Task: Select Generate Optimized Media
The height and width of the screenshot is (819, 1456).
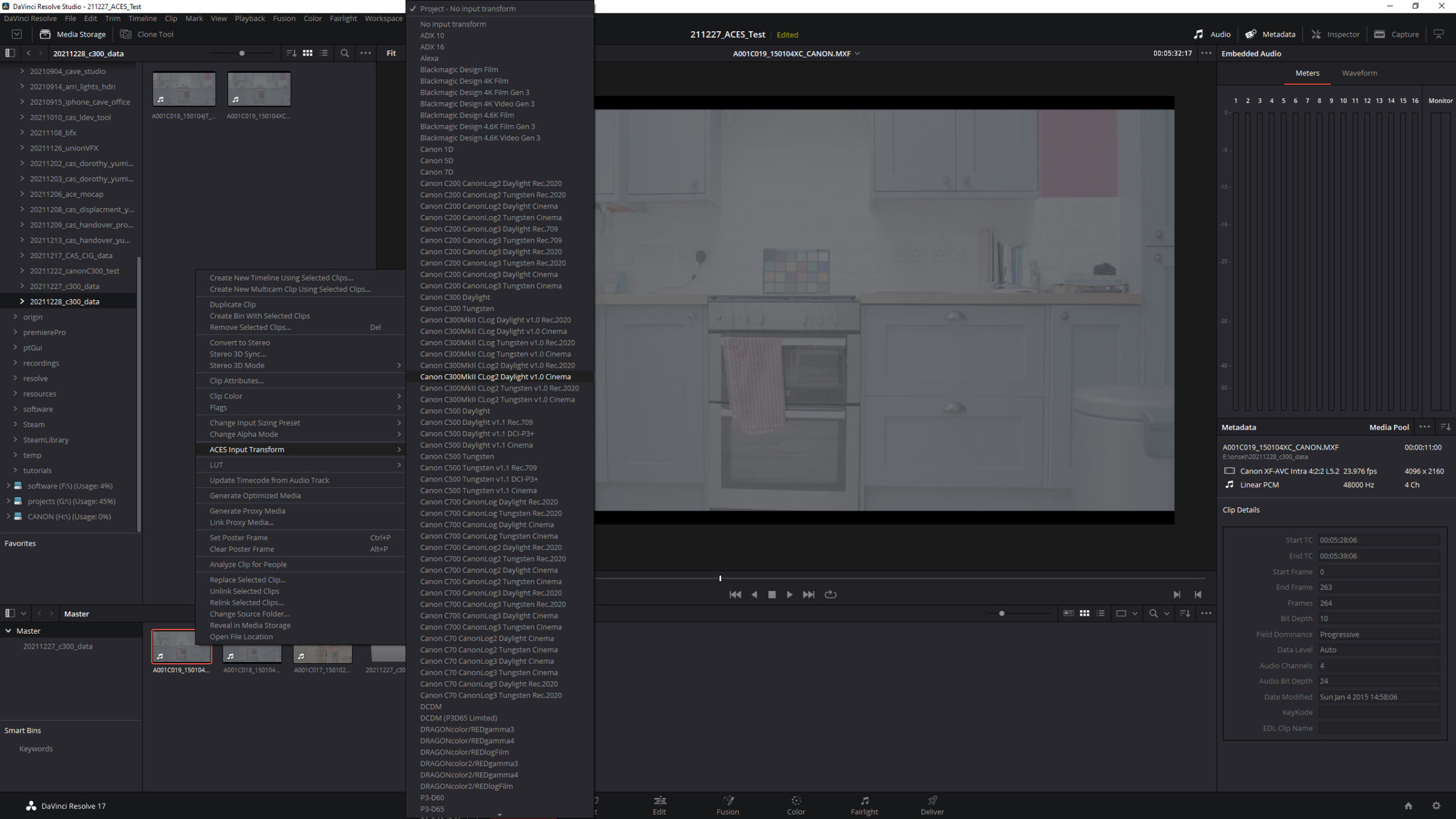Action: point(300,496)
